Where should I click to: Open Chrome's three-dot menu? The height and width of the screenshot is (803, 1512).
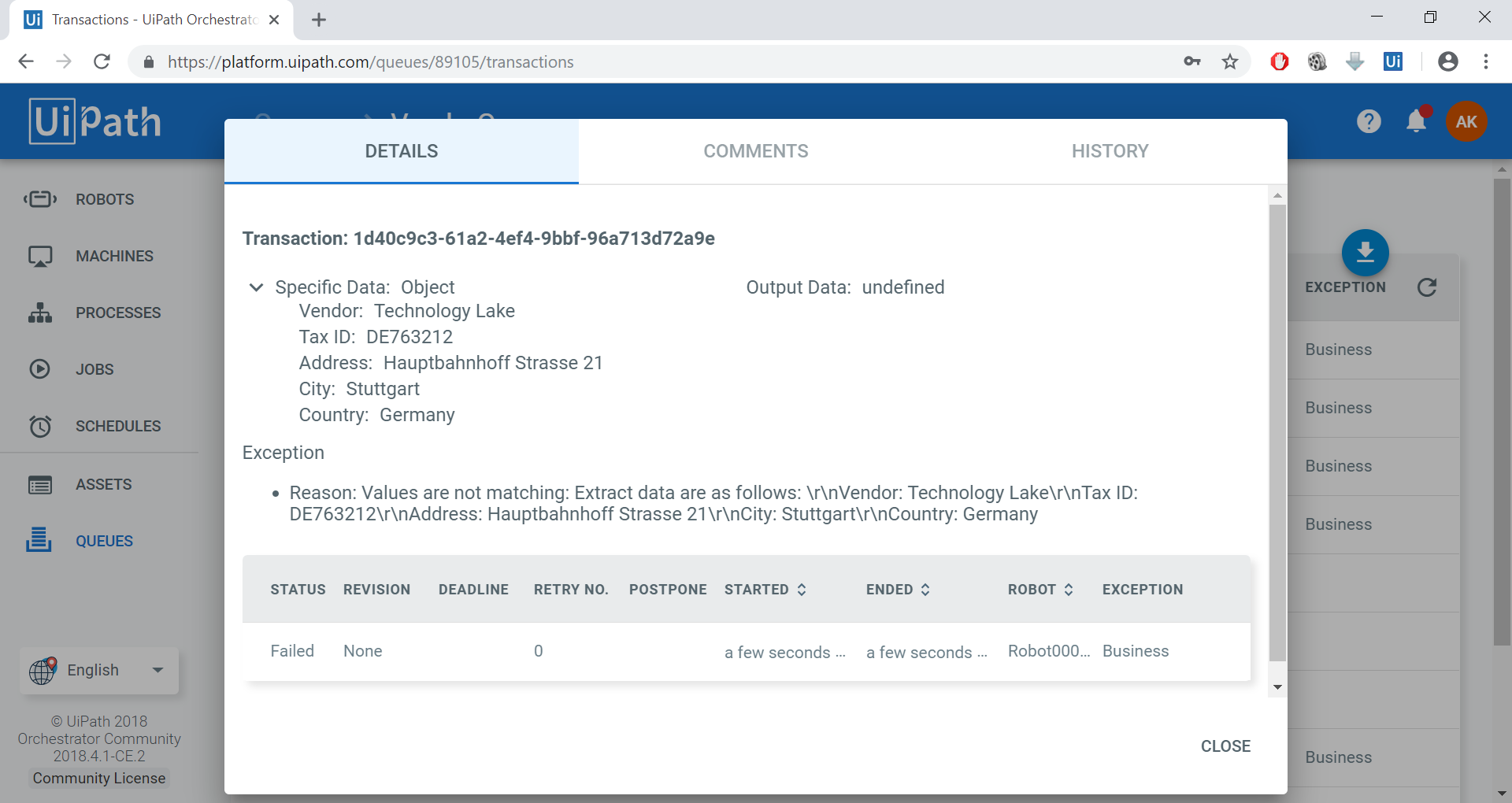1486,61
